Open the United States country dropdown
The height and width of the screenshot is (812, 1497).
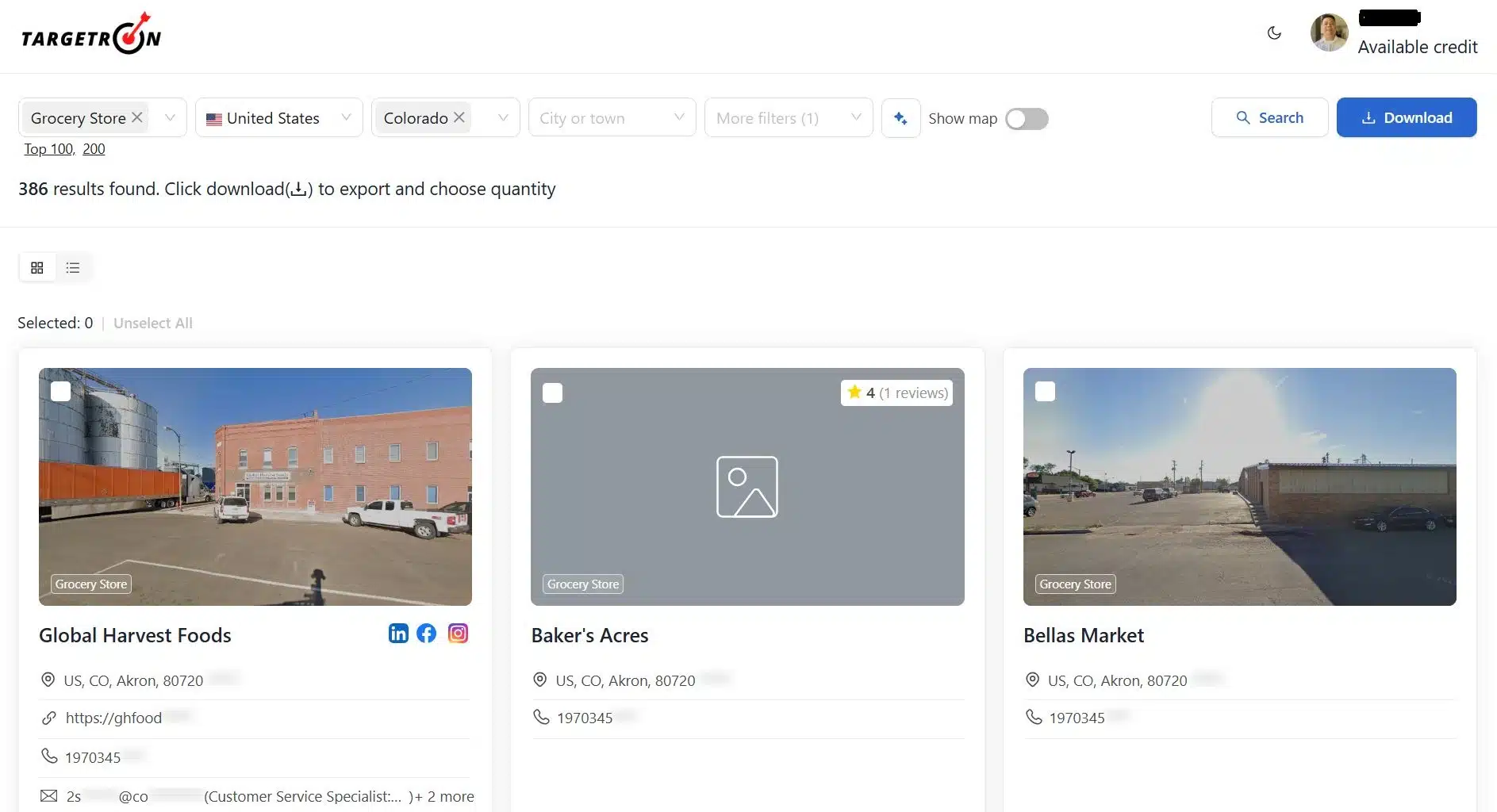click(x=279, y=117)
